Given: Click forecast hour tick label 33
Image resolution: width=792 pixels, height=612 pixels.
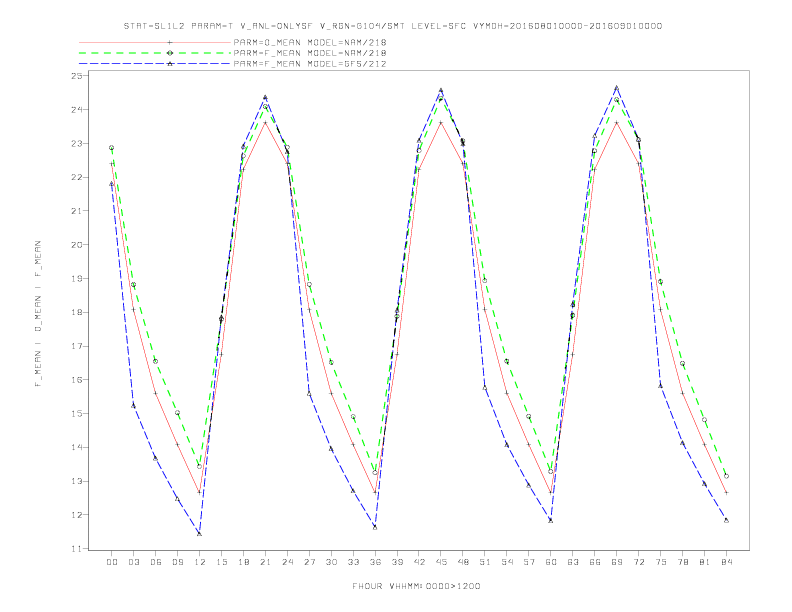Looking at the screenshot, I should point(353,562).
